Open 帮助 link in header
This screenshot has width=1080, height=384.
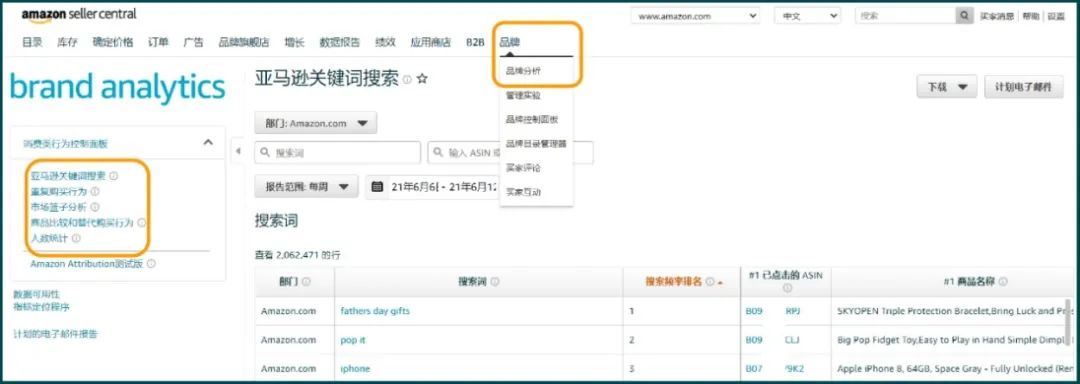[1030, 16]
